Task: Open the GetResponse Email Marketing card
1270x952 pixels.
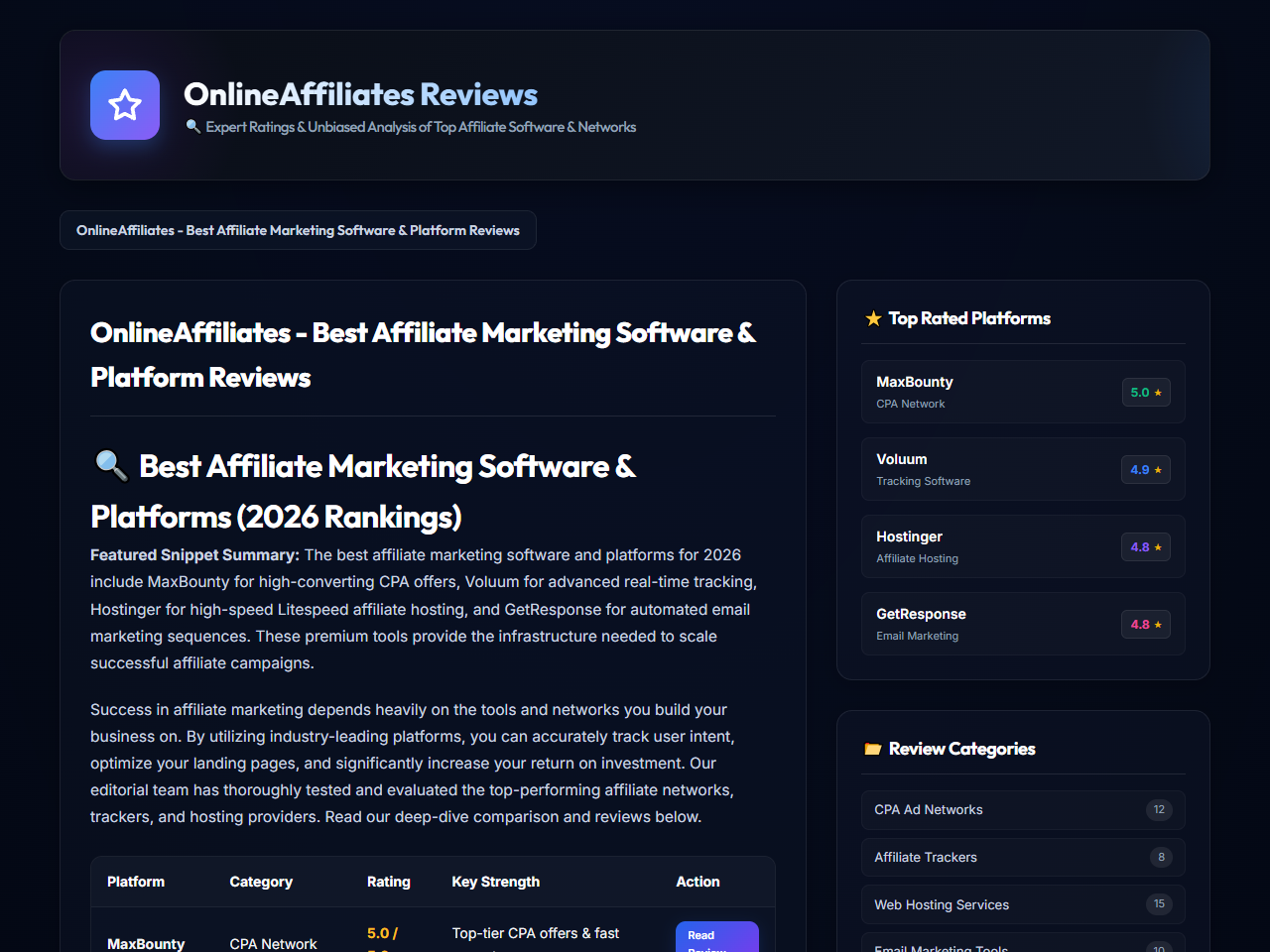Action: pos(1023,624)
